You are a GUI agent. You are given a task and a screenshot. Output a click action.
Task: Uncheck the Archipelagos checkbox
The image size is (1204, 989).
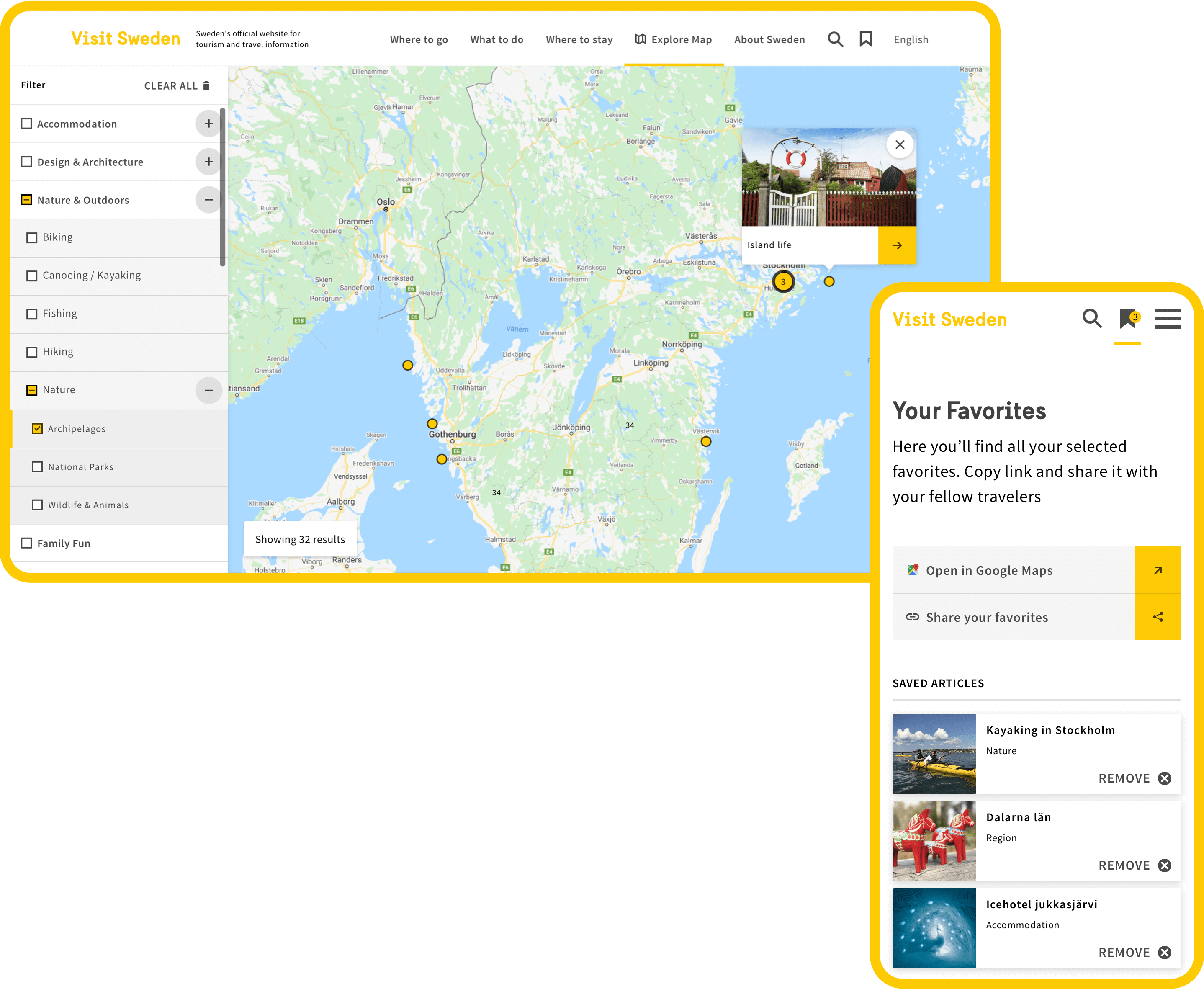point(37,428)
